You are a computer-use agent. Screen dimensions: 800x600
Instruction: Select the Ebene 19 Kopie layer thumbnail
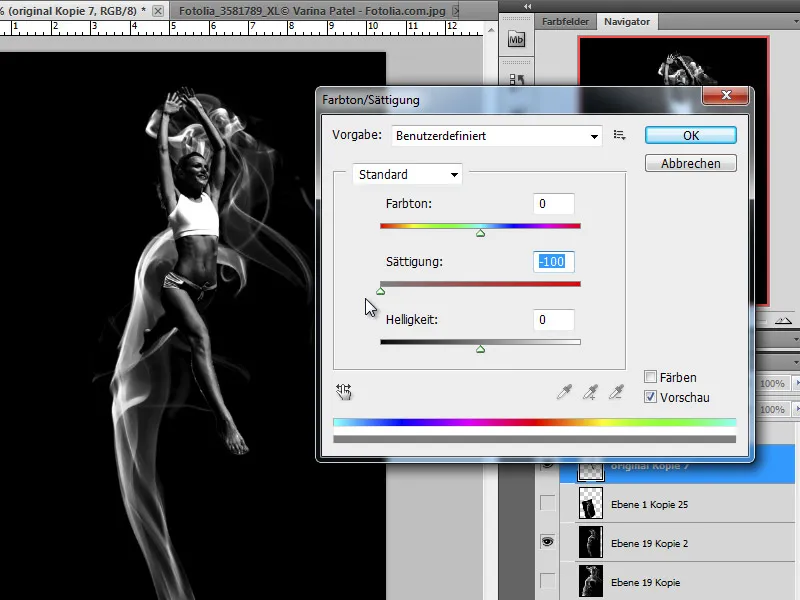591,581
